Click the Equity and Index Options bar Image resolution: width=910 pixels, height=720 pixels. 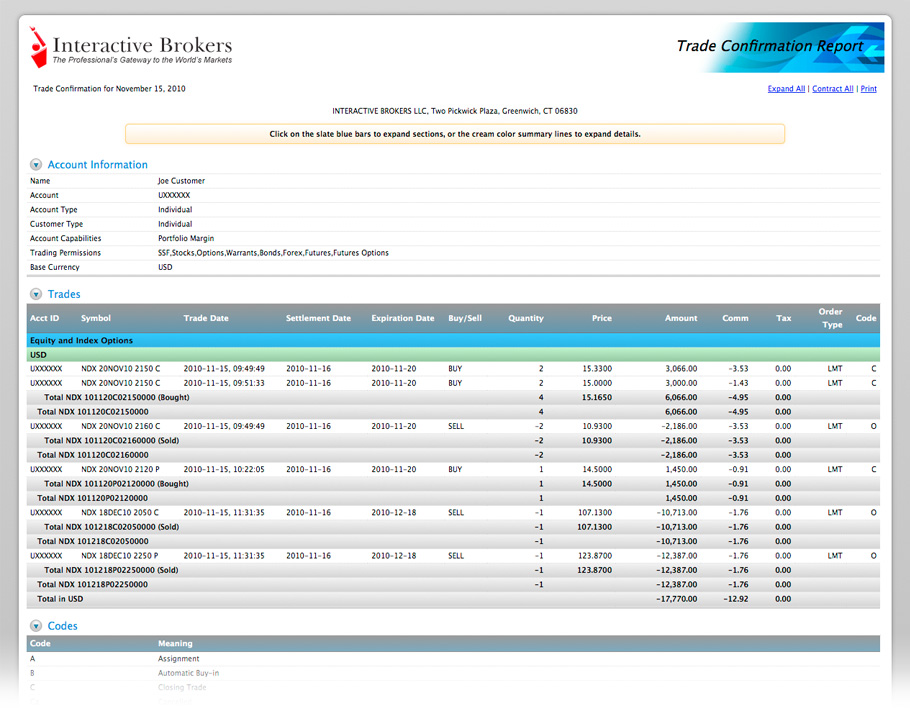coord(453,341)
